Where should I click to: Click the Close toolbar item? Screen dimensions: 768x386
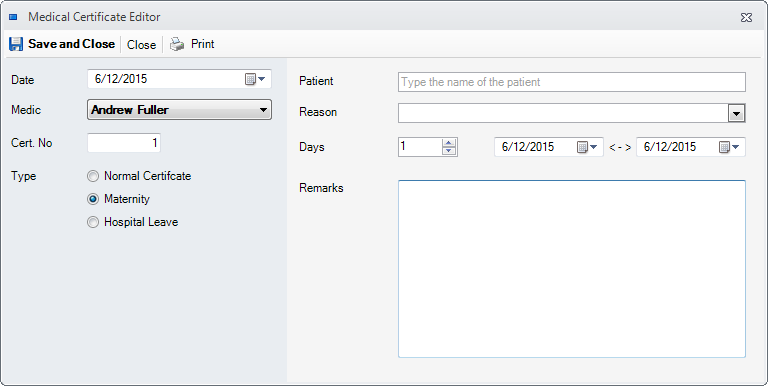141,45
